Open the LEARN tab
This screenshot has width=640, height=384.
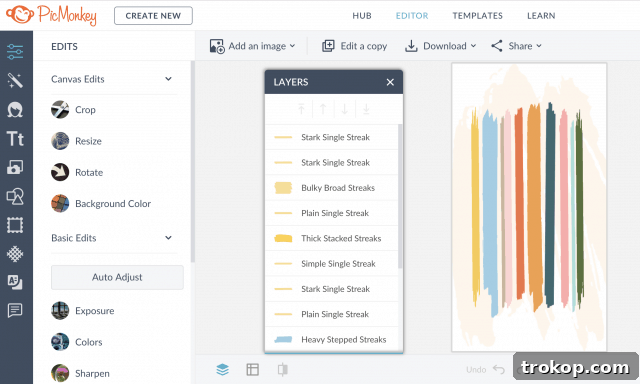(x=541, y=16)
